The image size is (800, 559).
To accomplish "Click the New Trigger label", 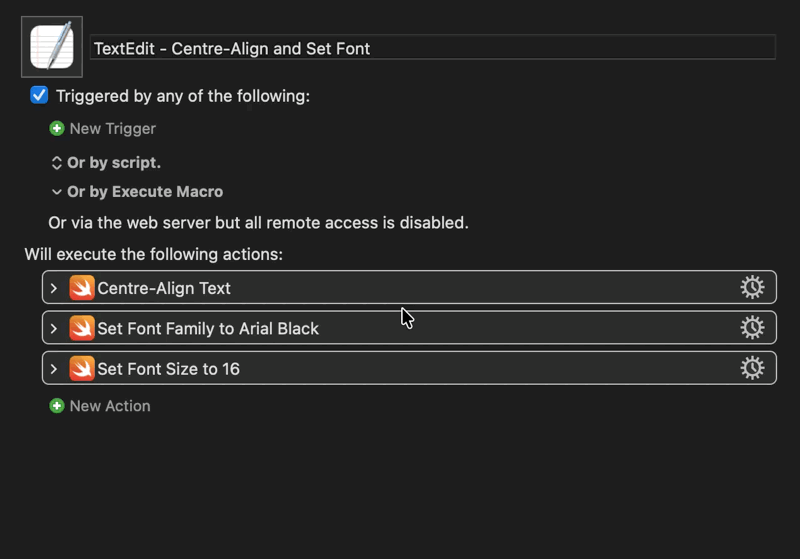I will [112, 129].
